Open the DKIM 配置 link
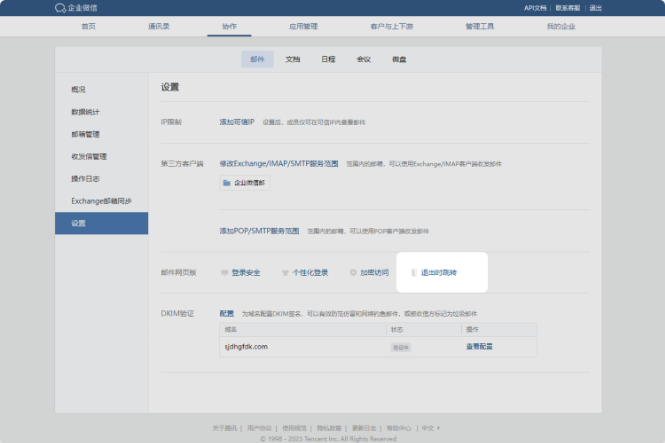 click(x=227, y=313)
